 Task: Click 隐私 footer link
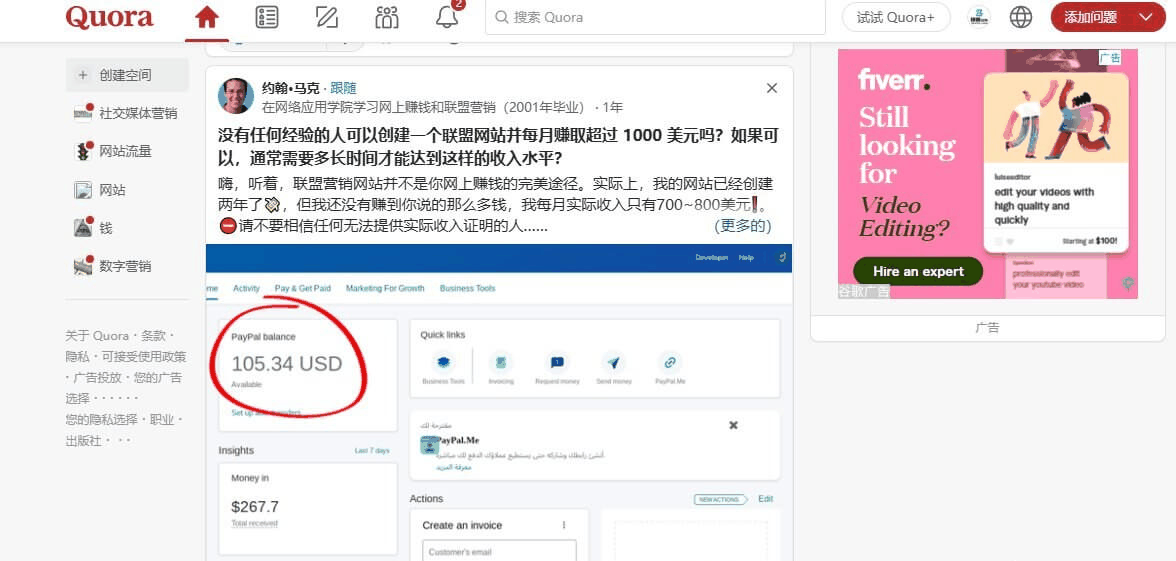[77, 356]
